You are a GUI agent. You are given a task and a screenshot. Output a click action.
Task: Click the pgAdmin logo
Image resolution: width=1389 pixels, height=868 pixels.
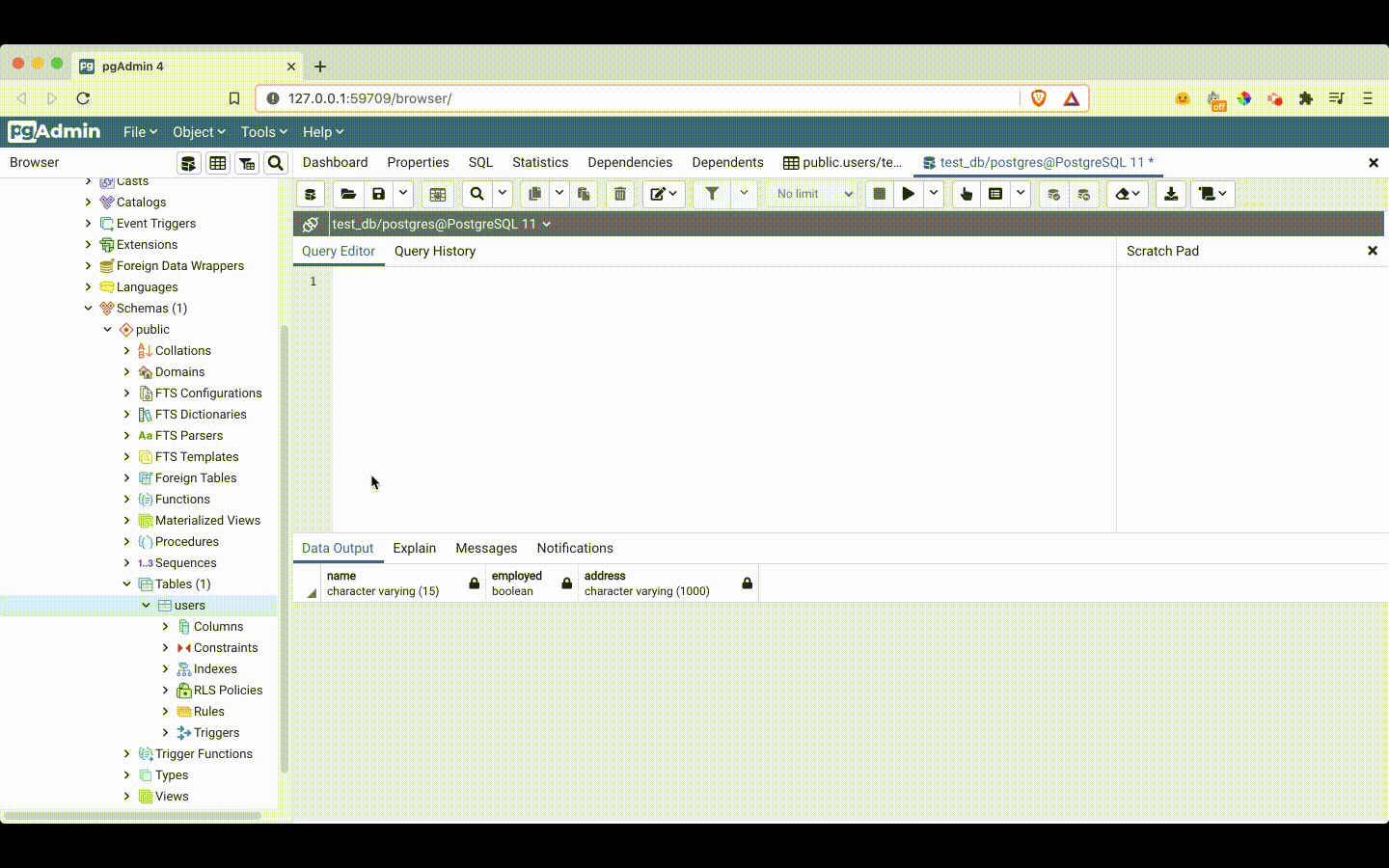pos(54,131)
